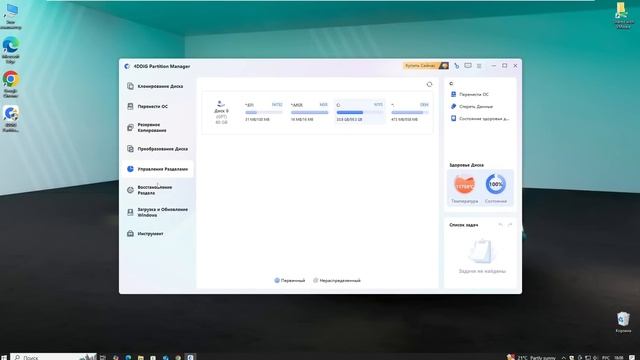Open weather widget on taskbar
This screenshot has height=360, width=640.
[x=531, y=357]
